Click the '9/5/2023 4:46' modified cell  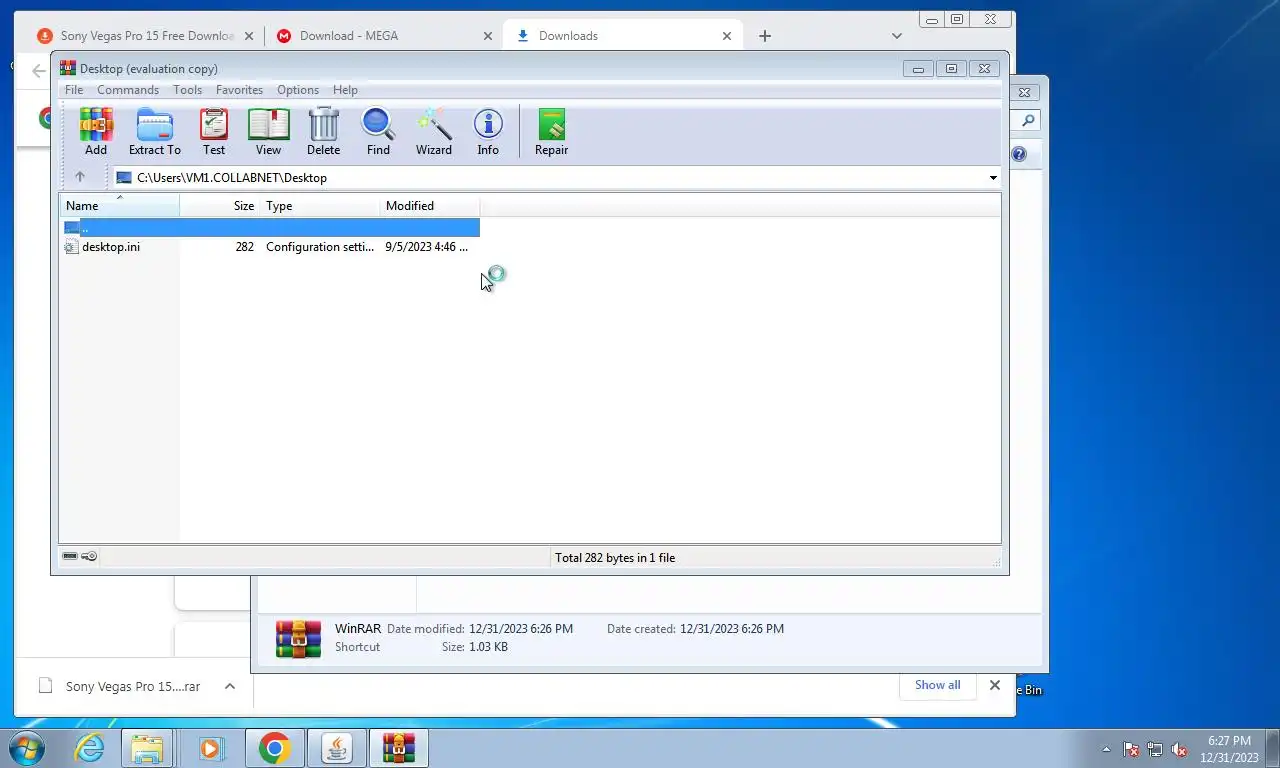426,247
